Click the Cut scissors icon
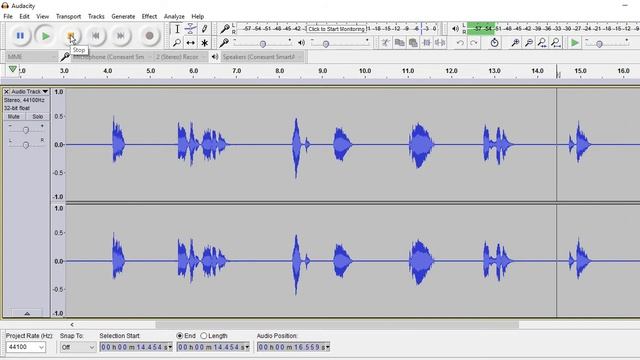Viewport: 640px width, 360px height. (x=385, y=42)
